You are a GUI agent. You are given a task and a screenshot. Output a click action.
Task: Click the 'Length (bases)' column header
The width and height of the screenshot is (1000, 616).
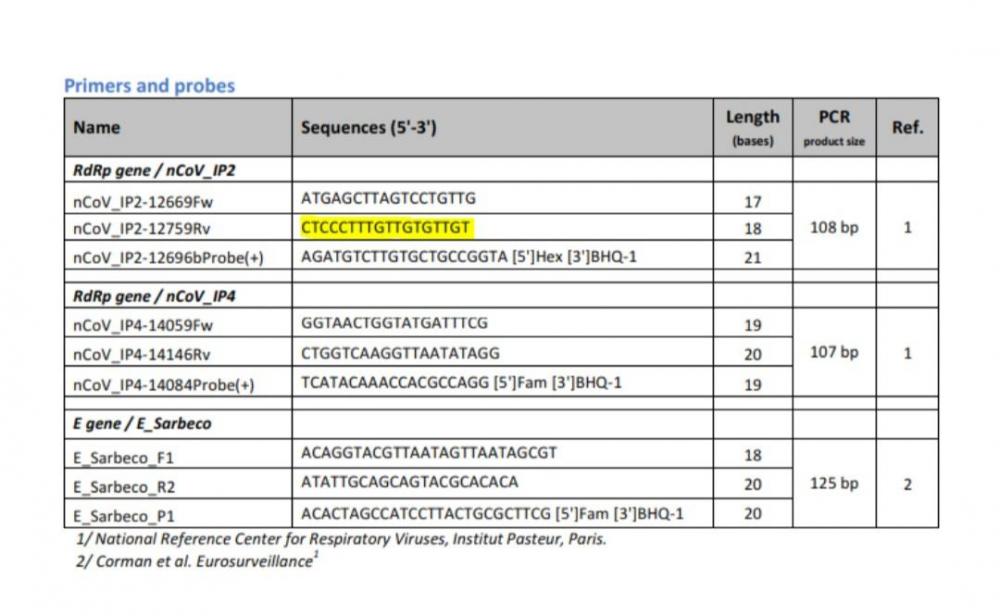[752, 128]
